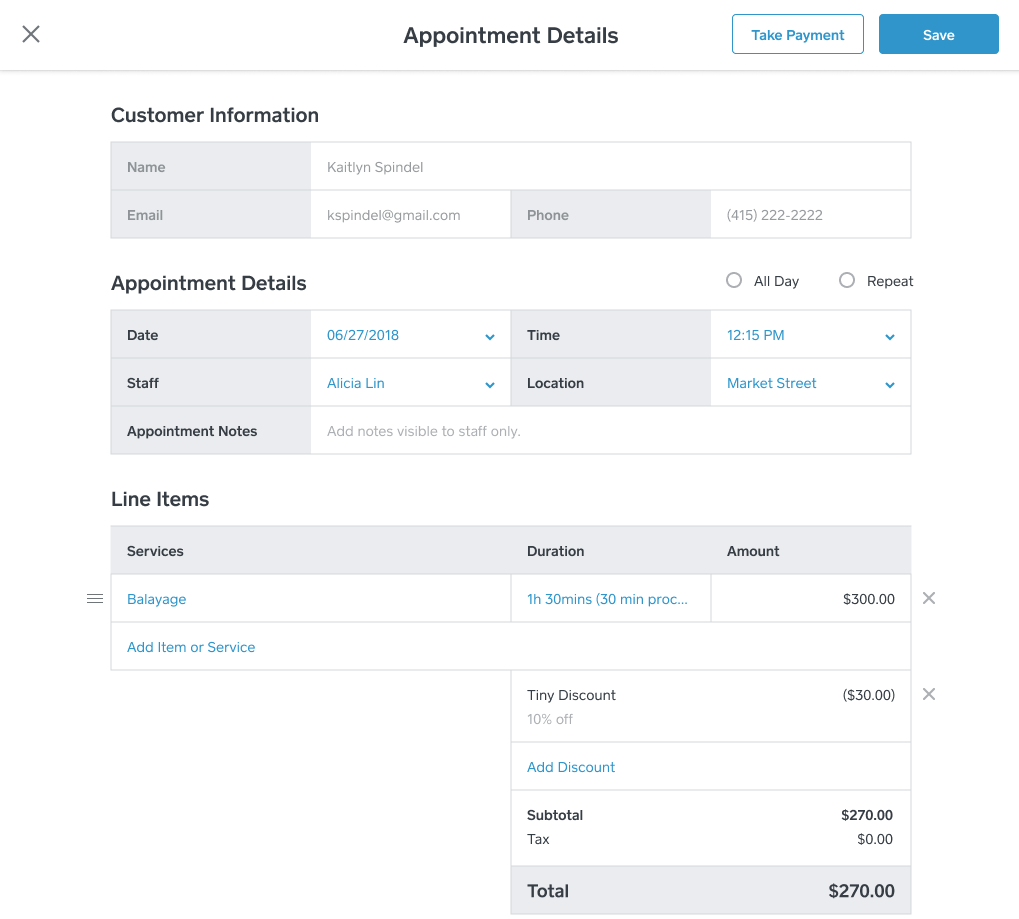
Task: Click the Appointment Notes field
Action: [610, 432]
